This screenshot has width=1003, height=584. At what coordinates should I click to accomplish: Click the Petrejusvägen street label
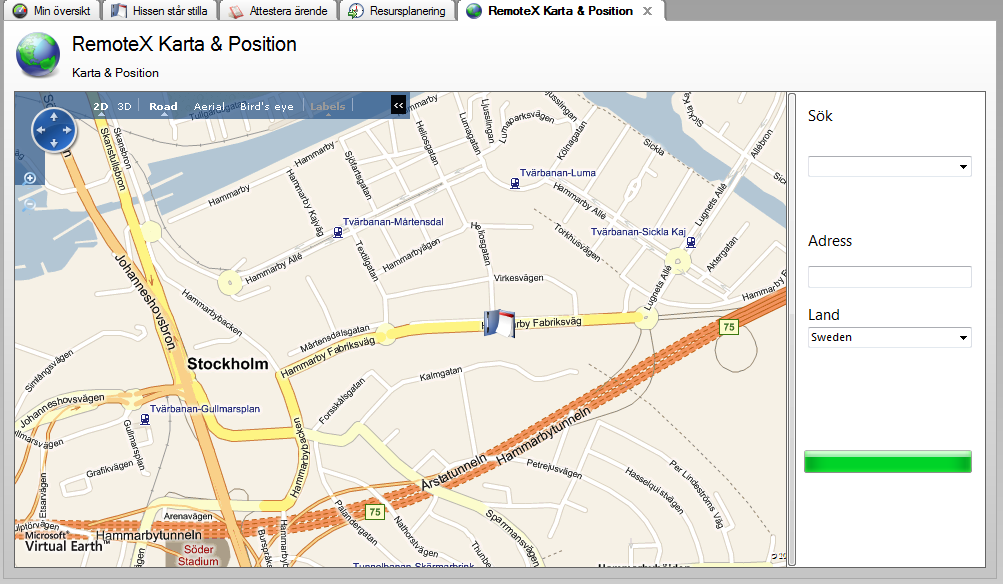(x=554, y=469)
